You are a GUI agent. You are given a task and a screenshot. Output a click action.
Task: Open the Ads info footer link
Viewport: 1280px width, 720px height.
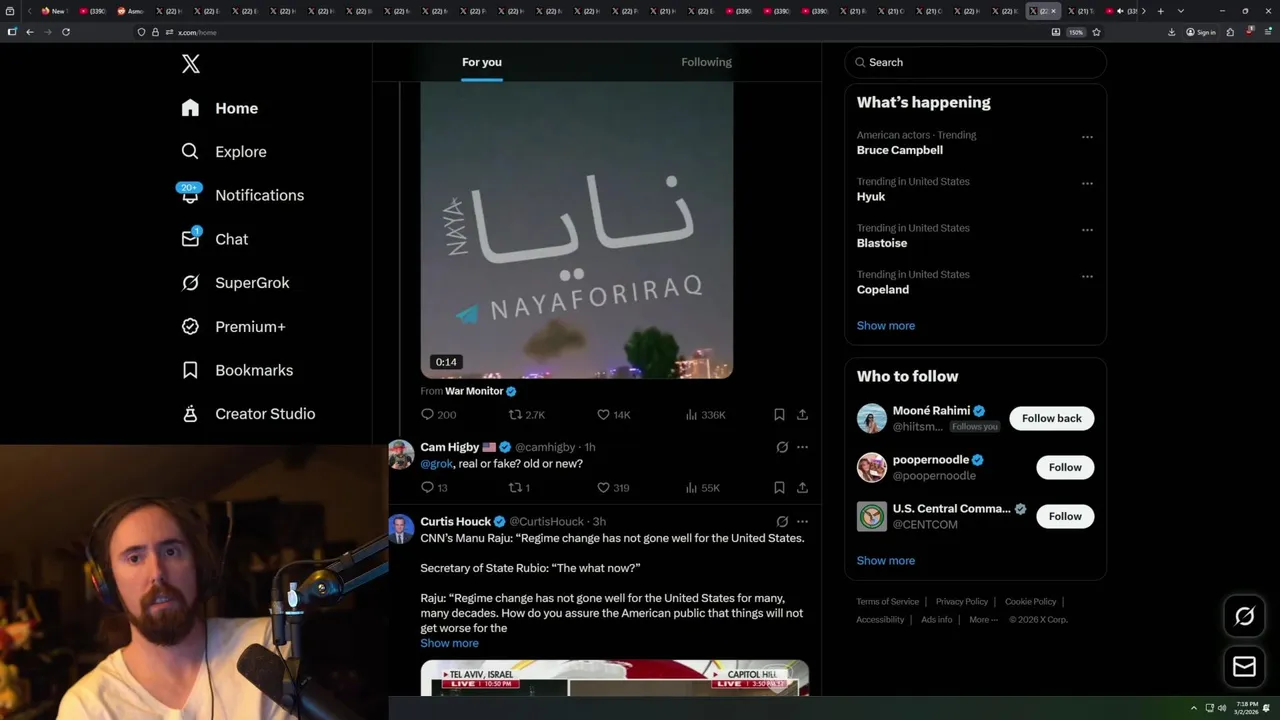937,620
